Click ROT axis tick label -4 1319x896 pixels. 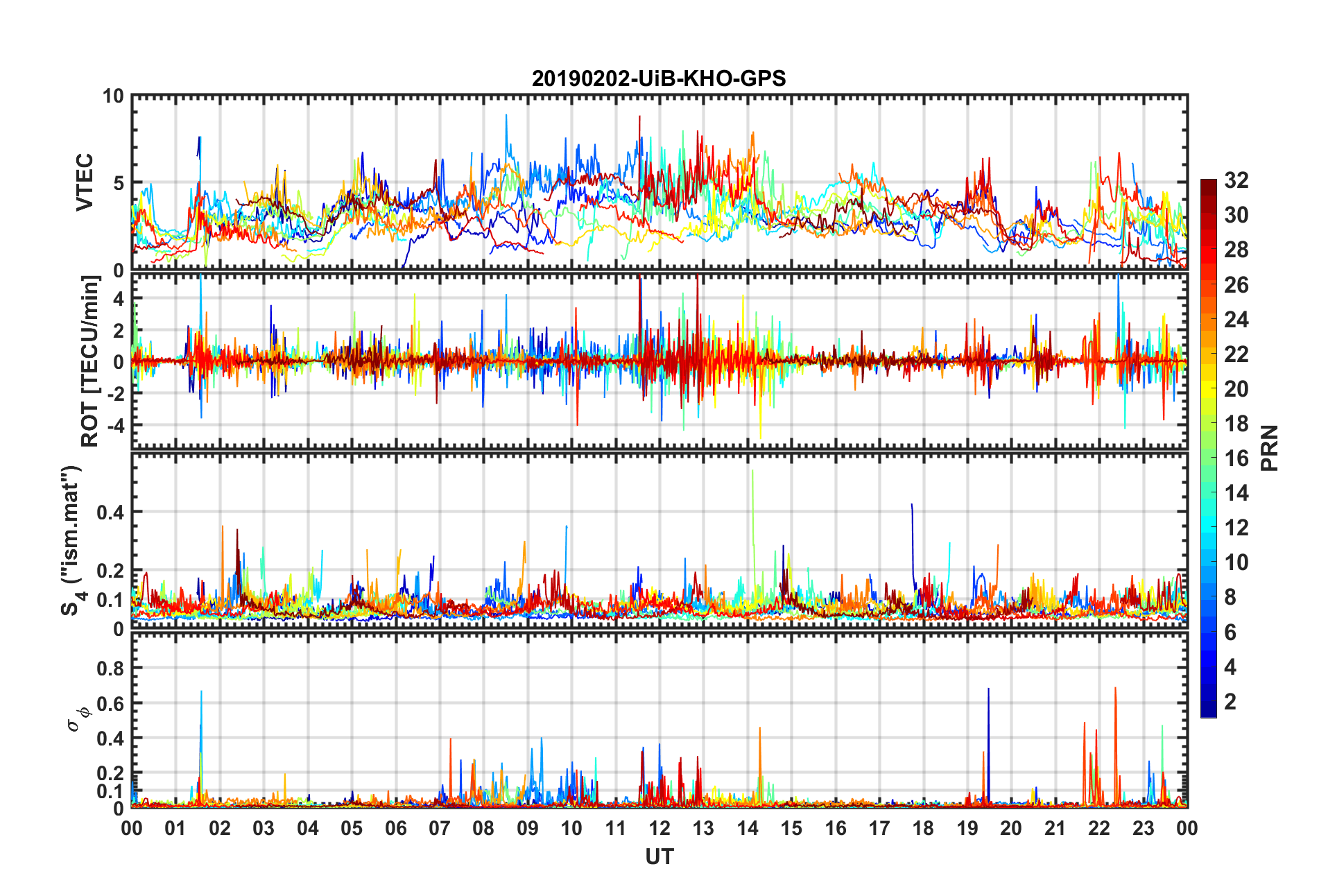coord(114,424)
